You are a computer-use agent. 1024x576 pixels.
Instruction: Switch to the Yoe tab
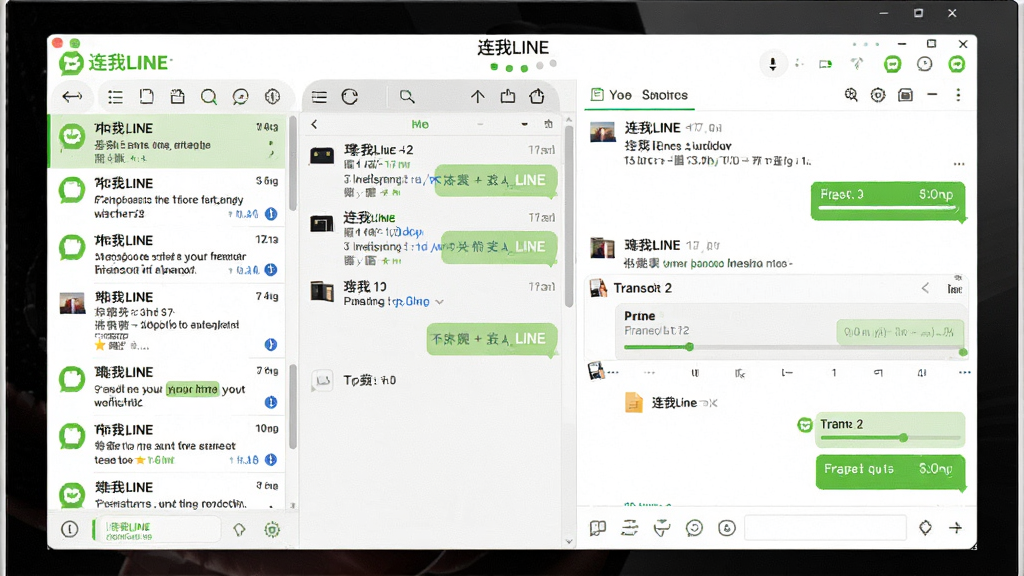tap(612, 95)
